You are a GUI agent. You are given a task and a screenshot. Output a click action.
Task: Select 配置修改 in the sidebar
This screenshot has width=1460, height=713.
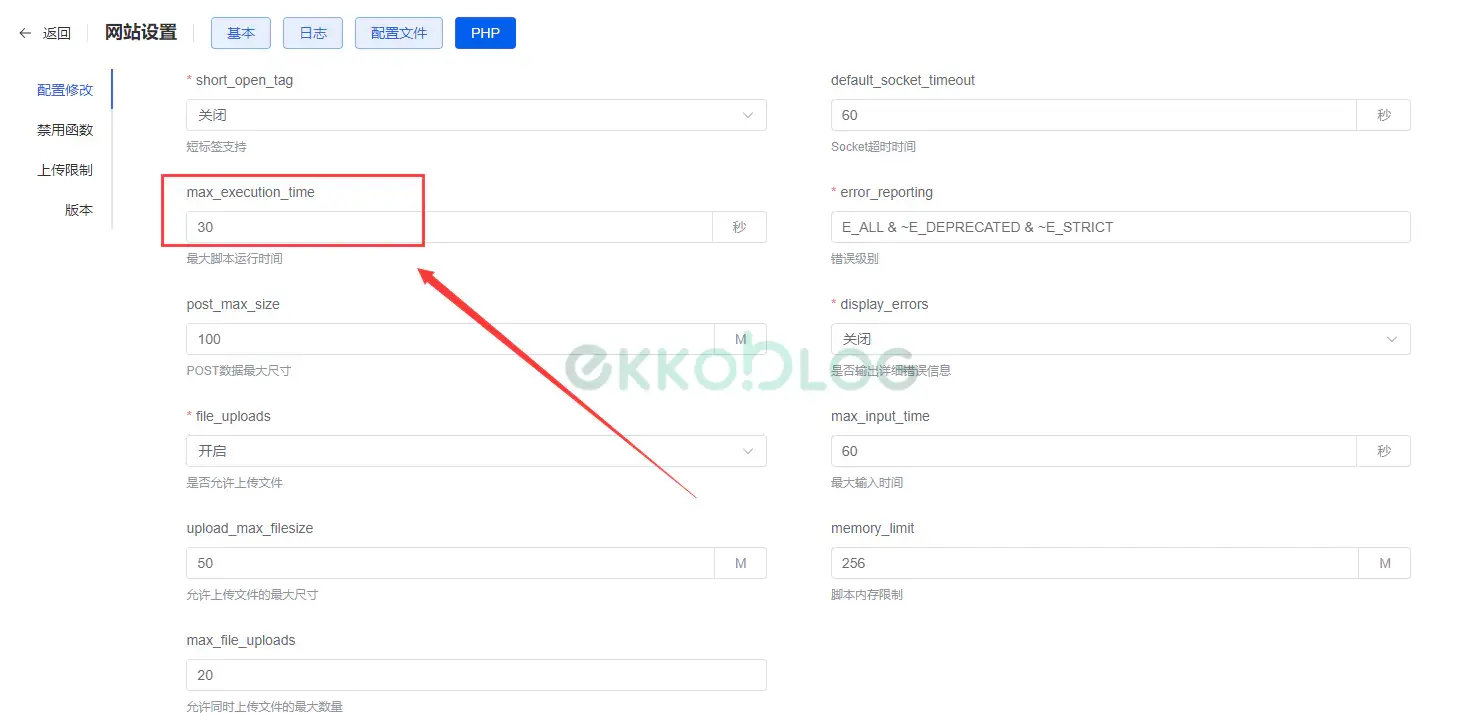click(x=65, y=90)
